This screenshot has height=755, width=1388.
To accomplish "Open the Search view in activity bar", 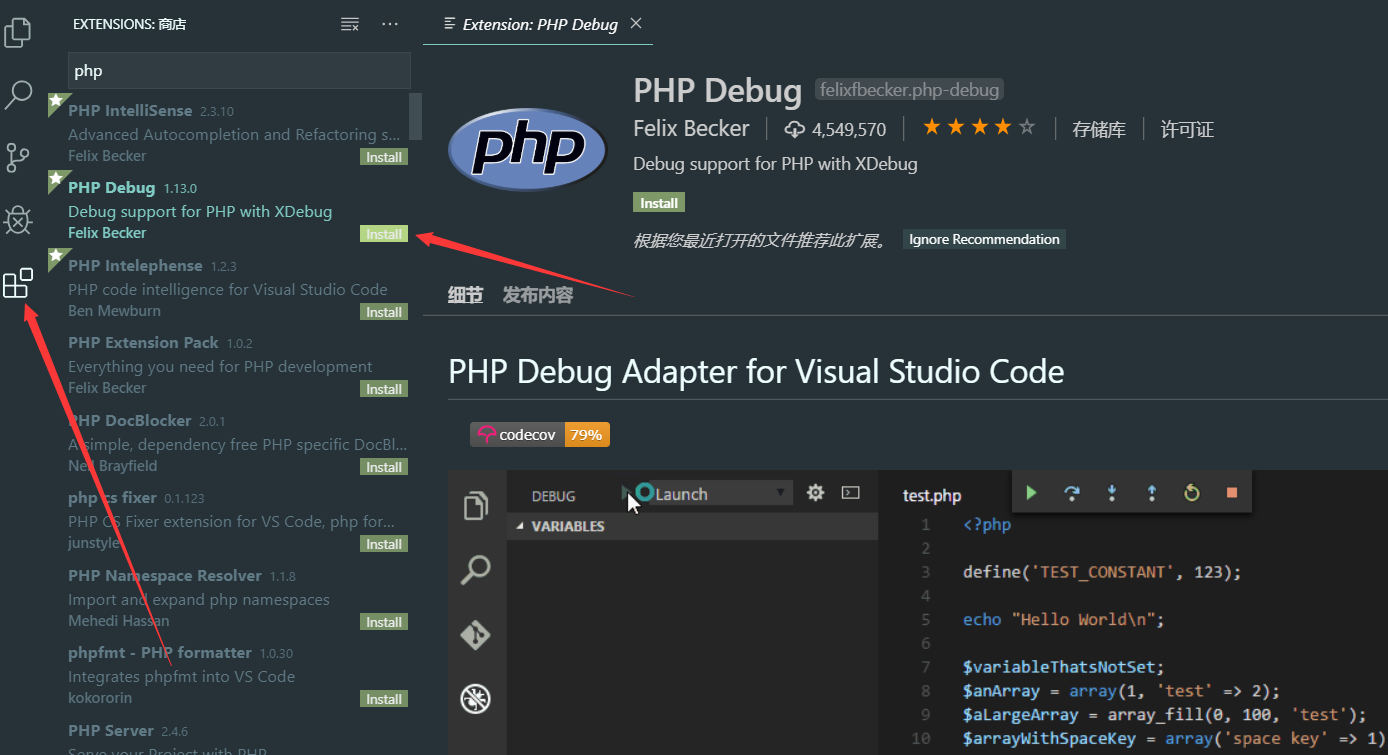I will tap(18, 95).
